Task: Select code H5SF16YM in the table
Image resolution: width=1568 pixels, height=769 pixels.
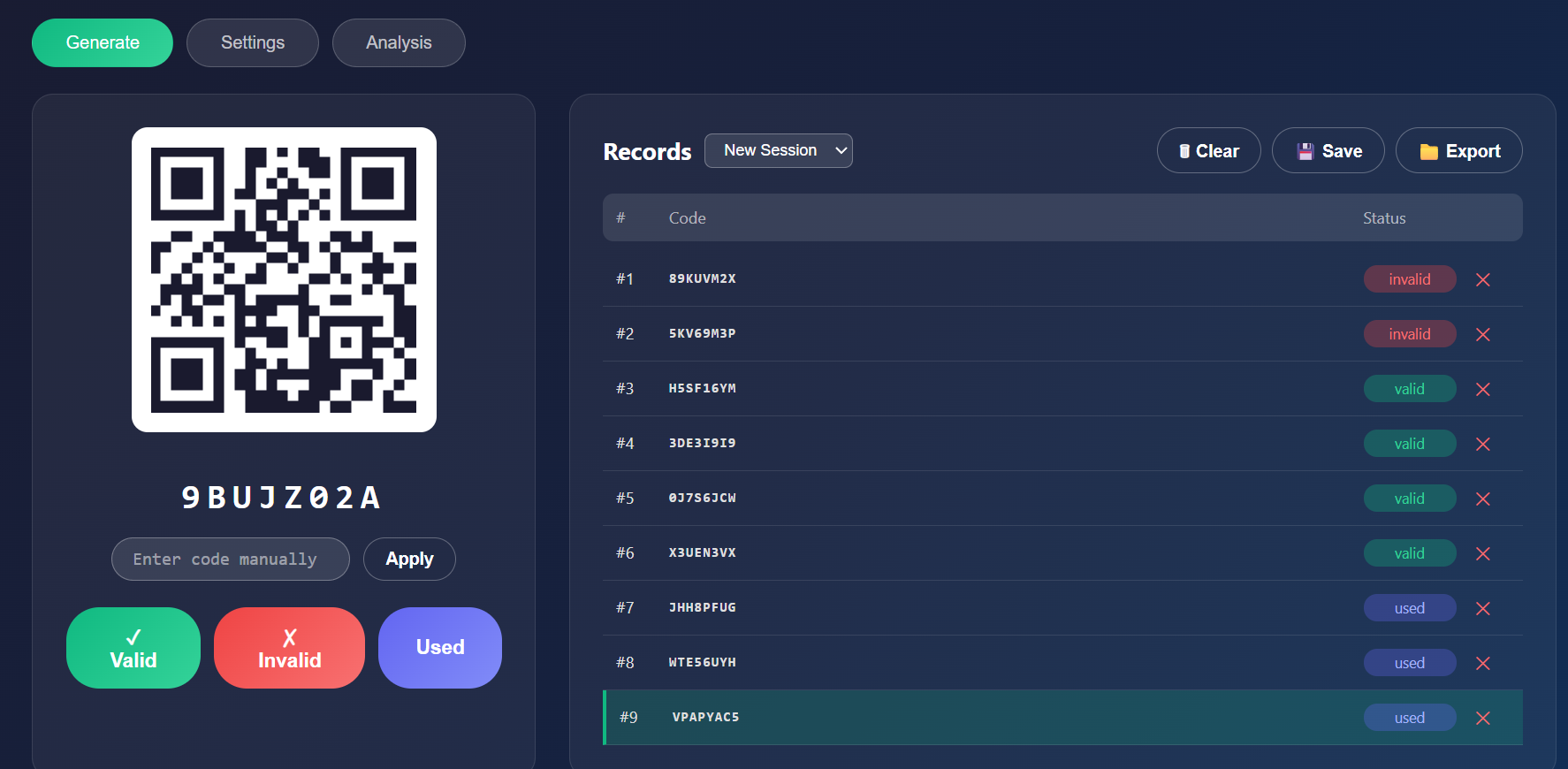Action: click(x=703, y=388)
